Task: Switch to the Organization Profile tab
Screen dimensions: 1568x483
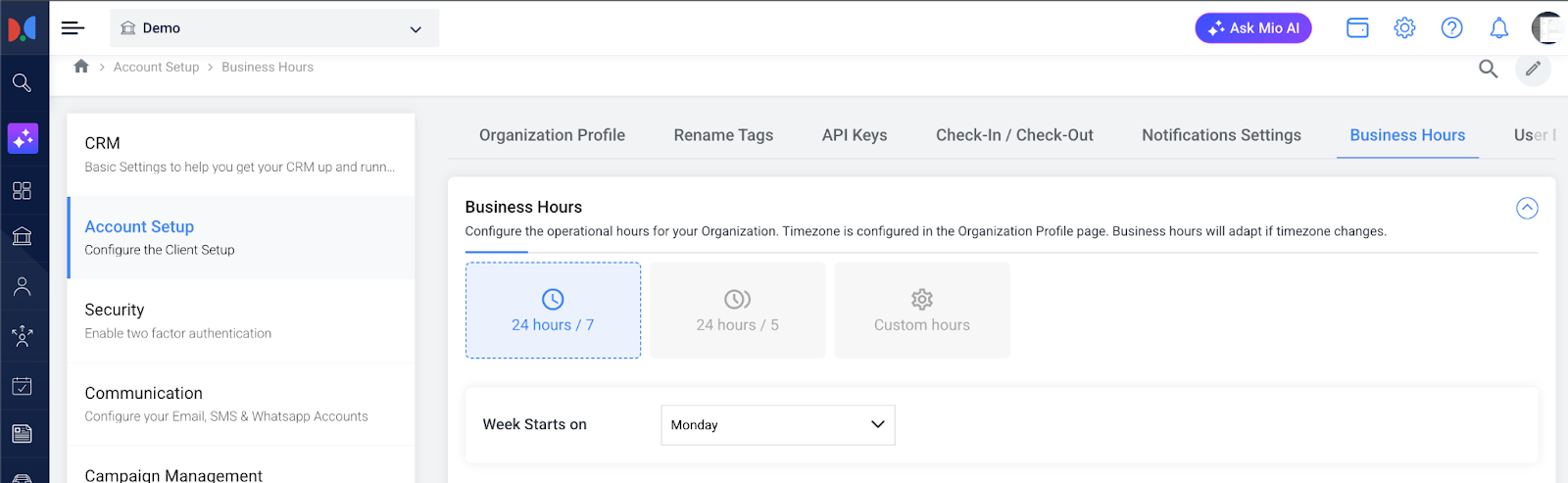Action: [x=552, y=135]
